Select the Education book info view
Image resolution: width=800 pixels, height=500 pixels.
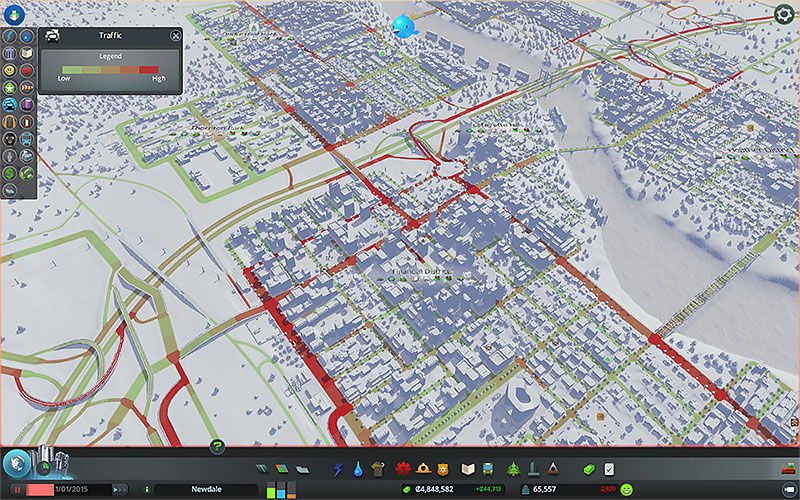(x=27, y=53)
